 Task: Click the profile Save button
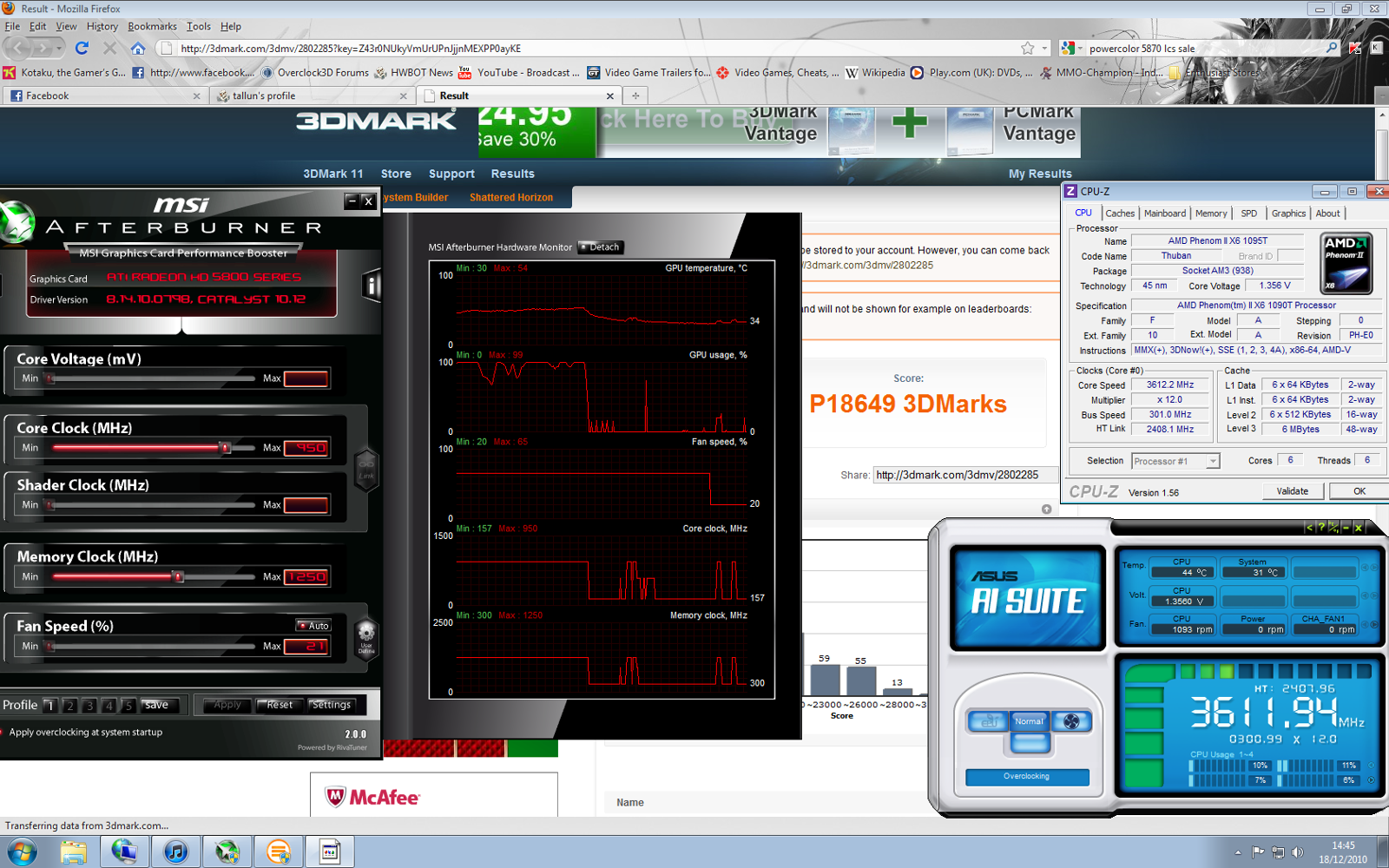(x=159, y=705)
